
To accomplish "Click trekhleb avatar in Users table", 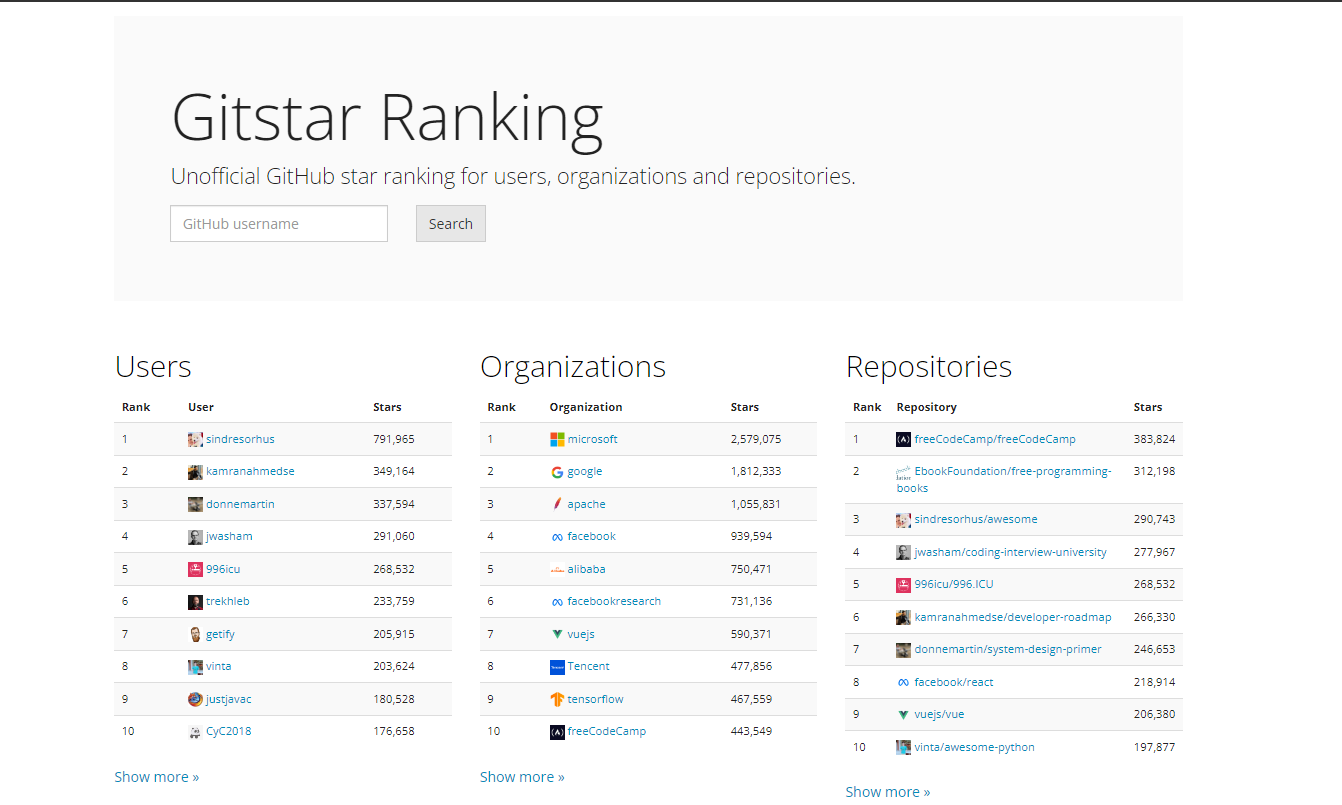I will (x=195, y=602).
